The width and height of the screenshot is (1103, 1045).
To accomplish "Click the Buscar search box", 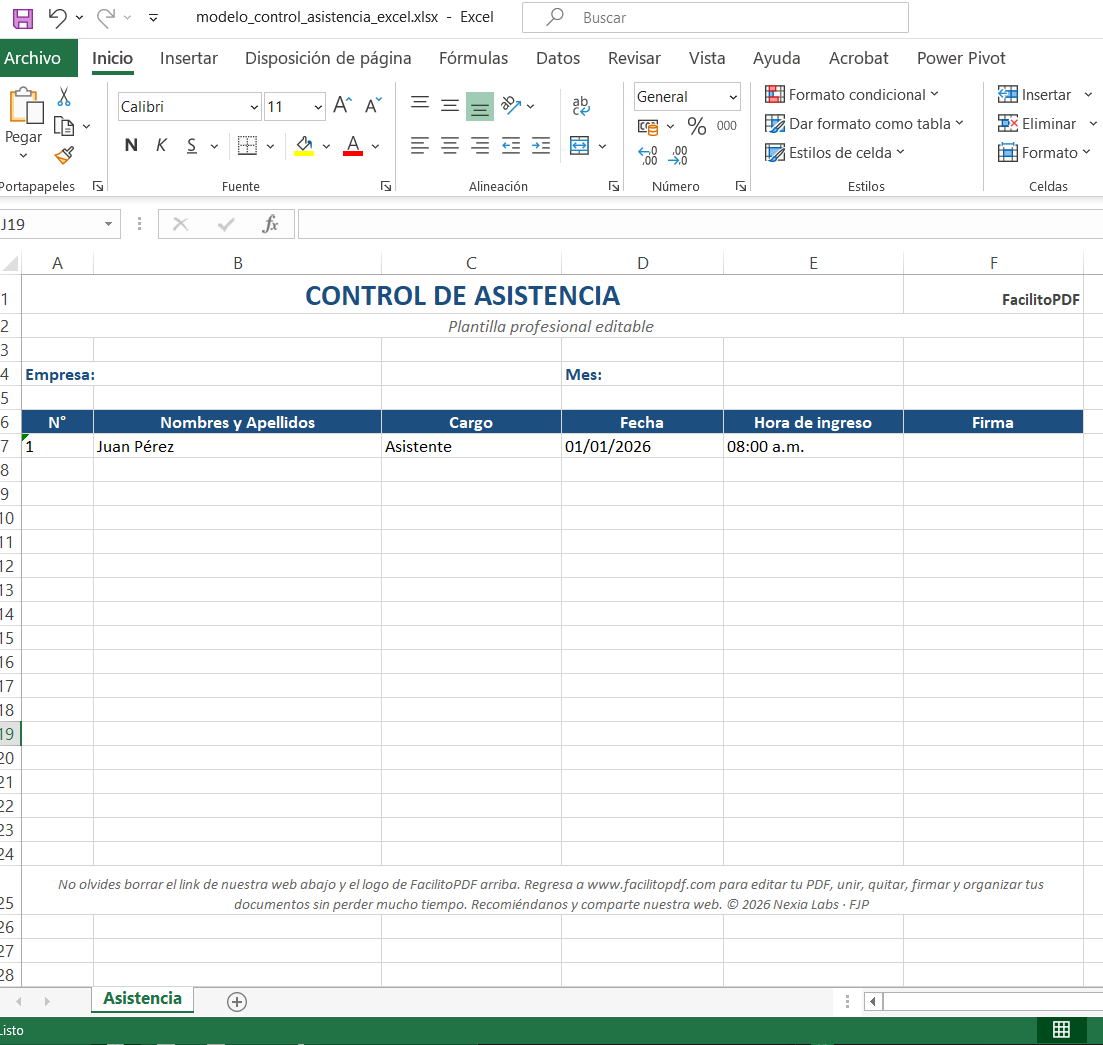I will [x=715, y=18].
